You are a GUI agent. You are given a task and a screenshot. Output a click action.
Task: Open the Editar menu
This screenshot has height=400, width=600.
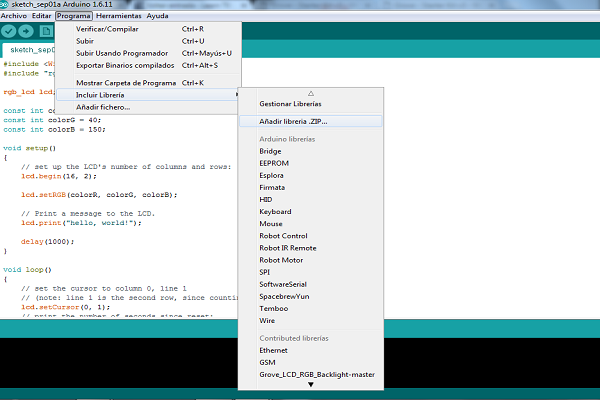(41, 16)
